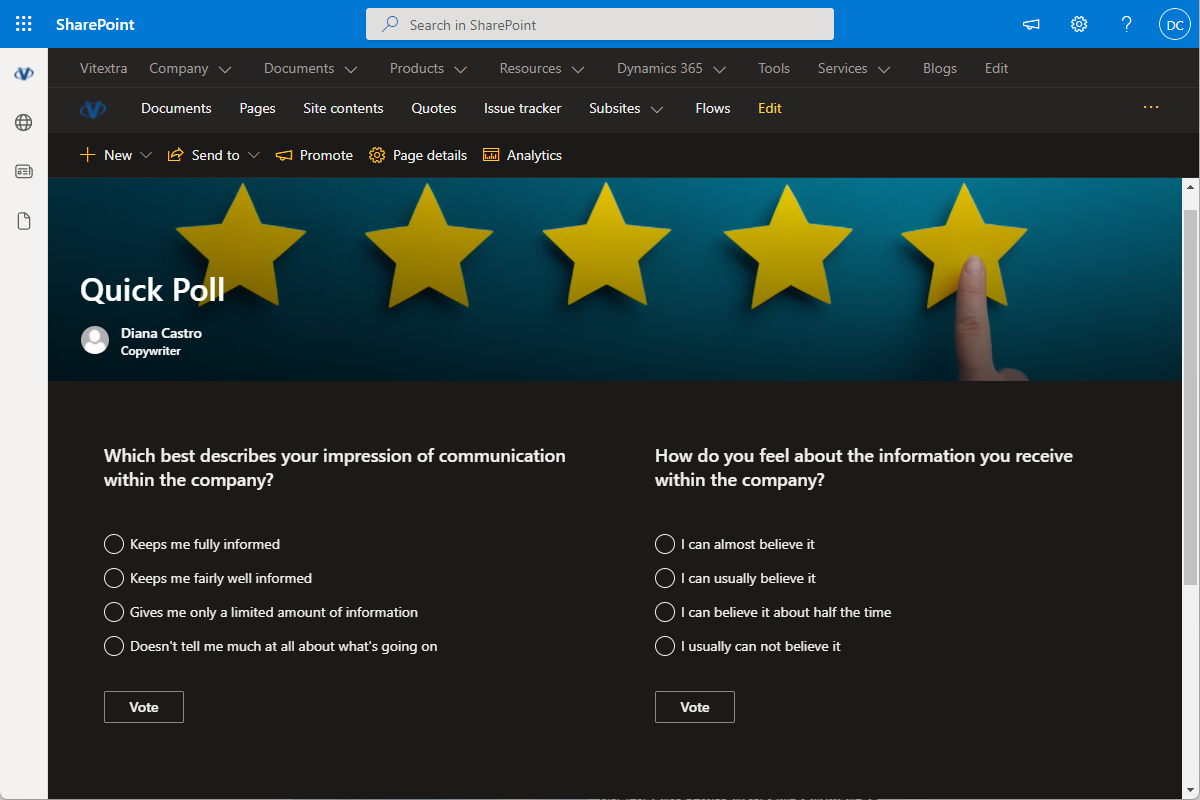Click the Search in SharePoint box
Viewport: 1200px width, 800px height.
click(x=600, y=24)
